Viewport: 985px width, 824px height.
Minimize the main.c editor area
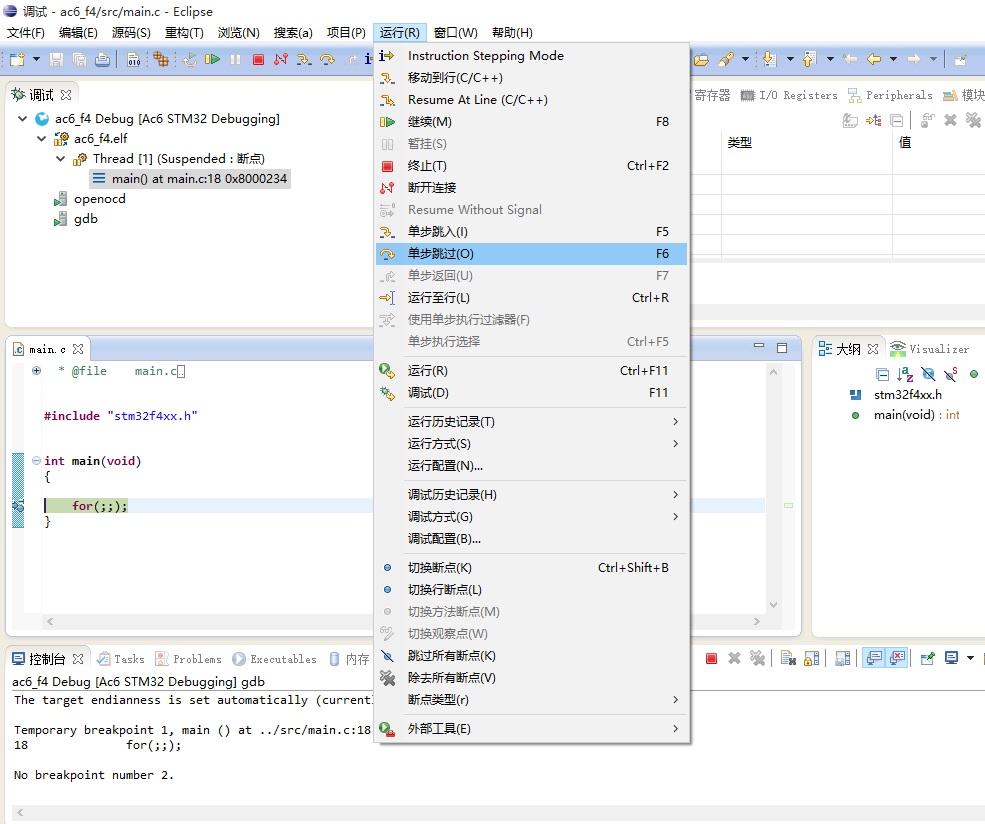pyautogui.click(x=759, y=346)
